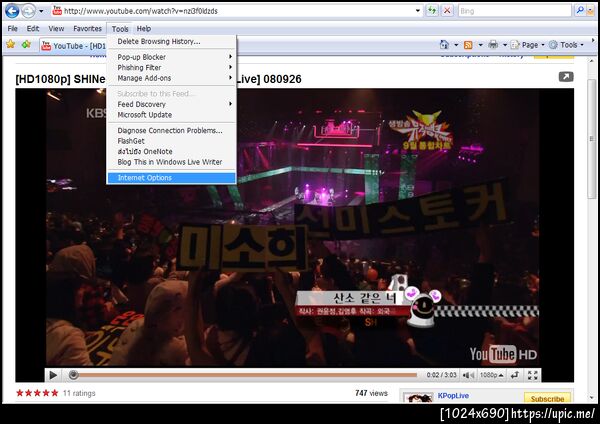Expand the Print dropdown arrow

tap(505, 45)
